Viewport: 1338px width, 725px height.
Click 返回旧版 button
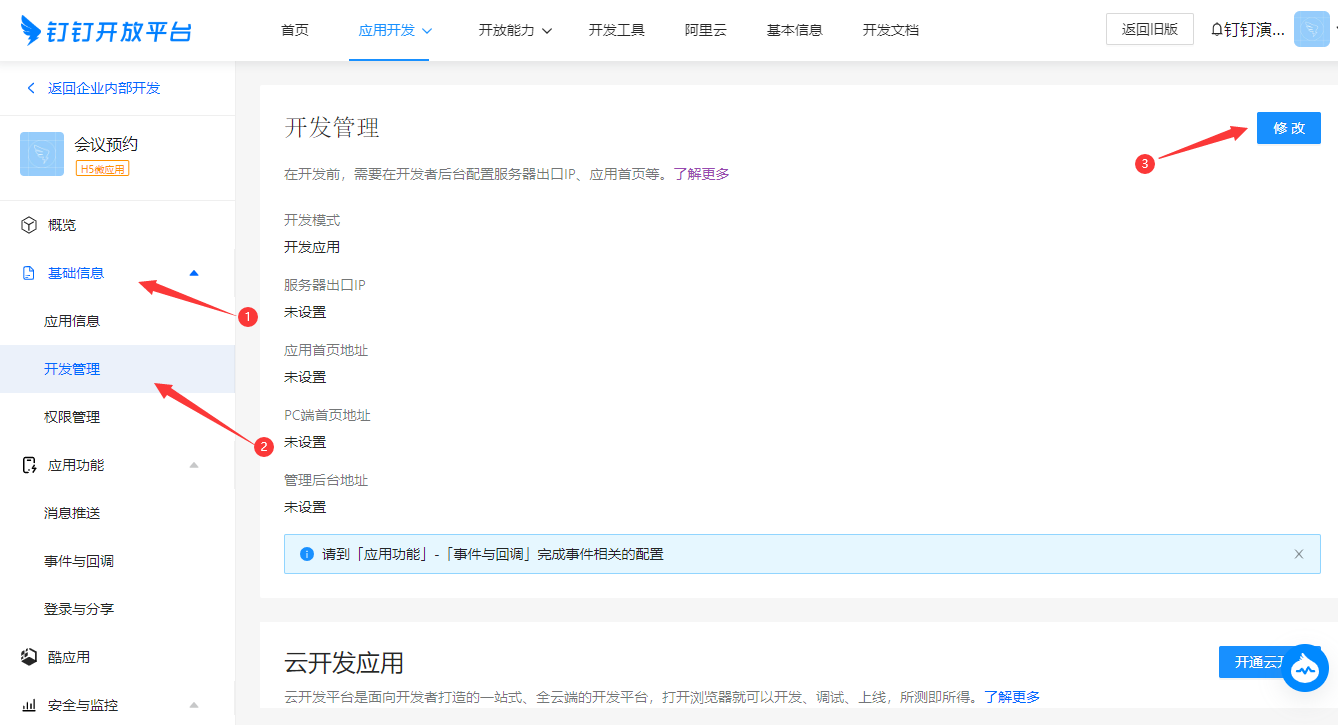(1149, 30)
